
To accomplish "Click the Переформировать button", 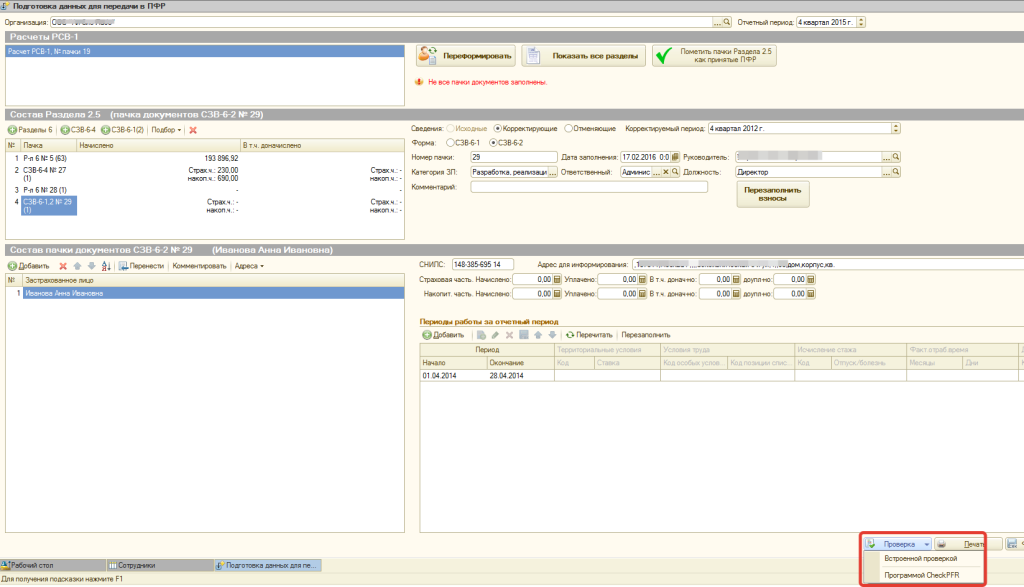I will point(466,56).
